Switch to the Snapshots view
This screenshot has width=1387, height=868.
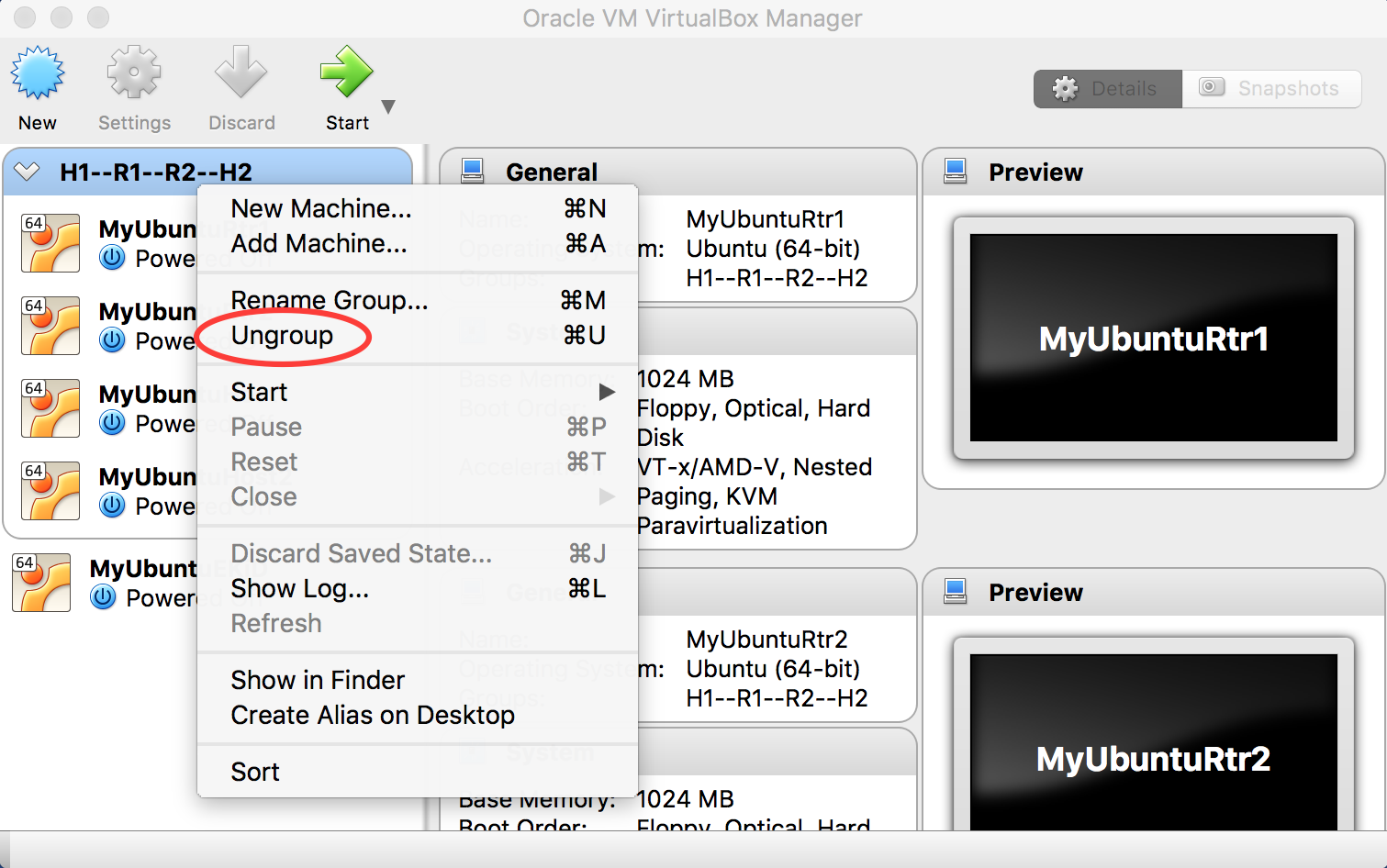1272,88
